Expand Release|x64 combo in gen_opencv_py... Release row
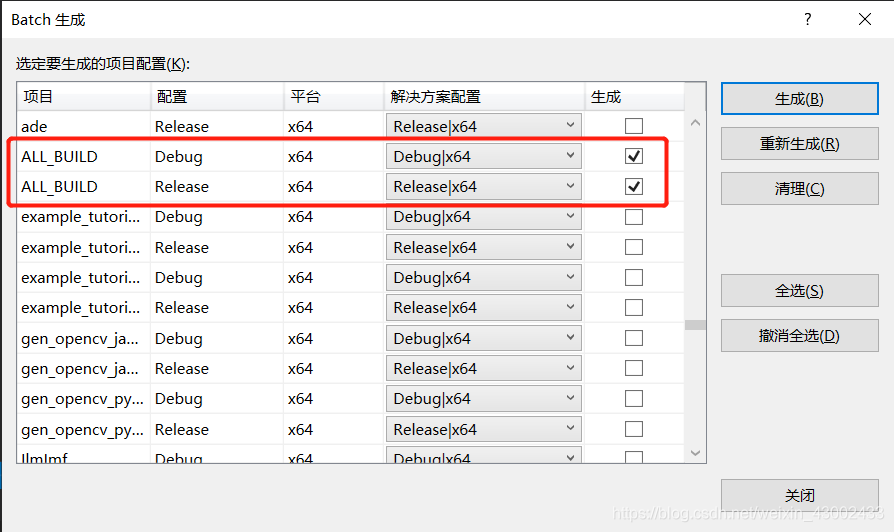 483,429
